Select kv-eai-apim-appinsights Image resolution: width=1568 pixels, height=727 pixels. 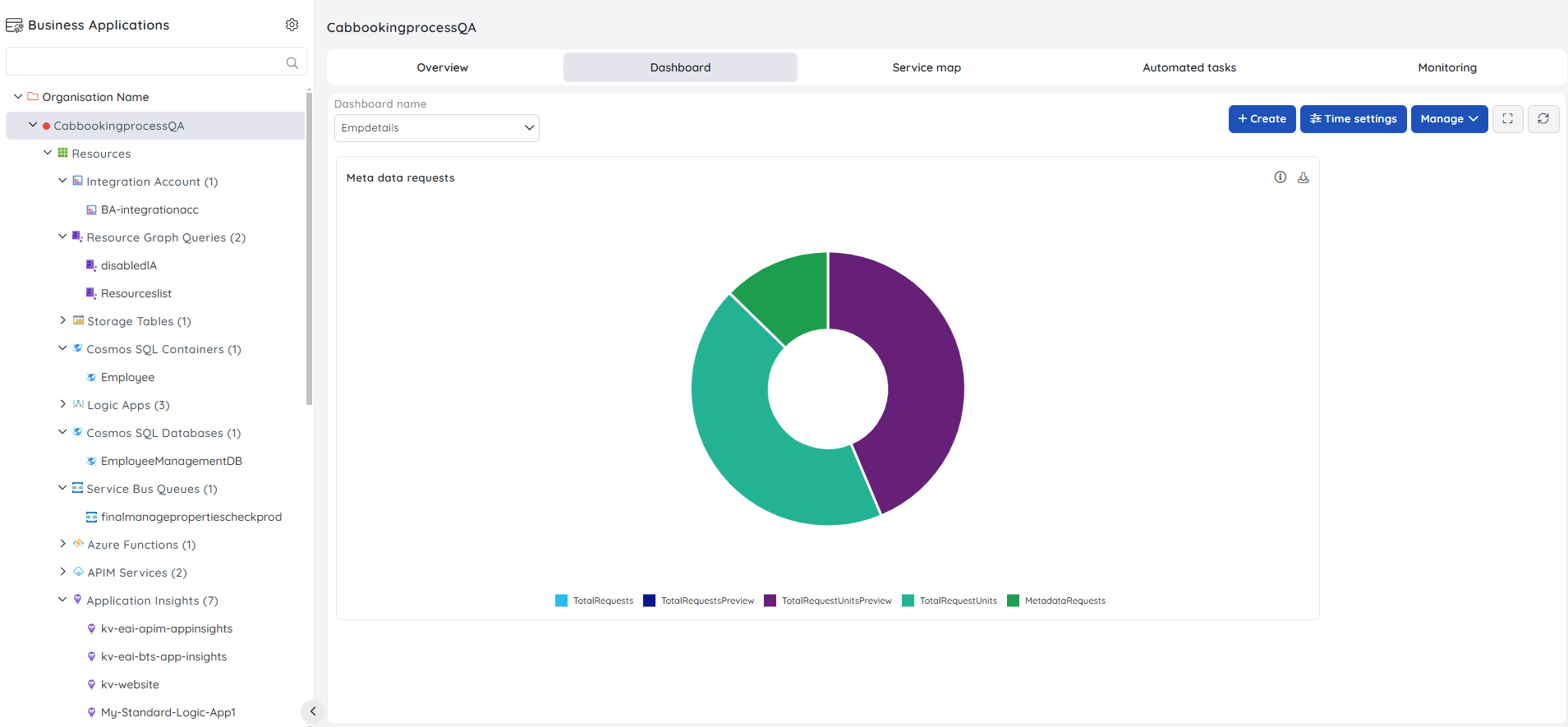[167, 628]
